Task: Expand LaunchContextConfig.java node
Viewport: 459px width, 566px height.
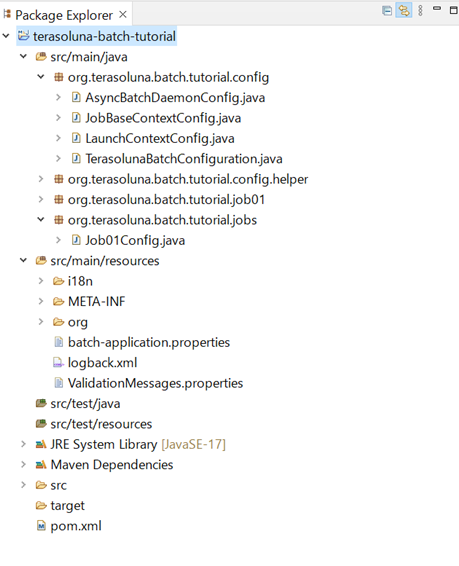Action: [58, 138]
